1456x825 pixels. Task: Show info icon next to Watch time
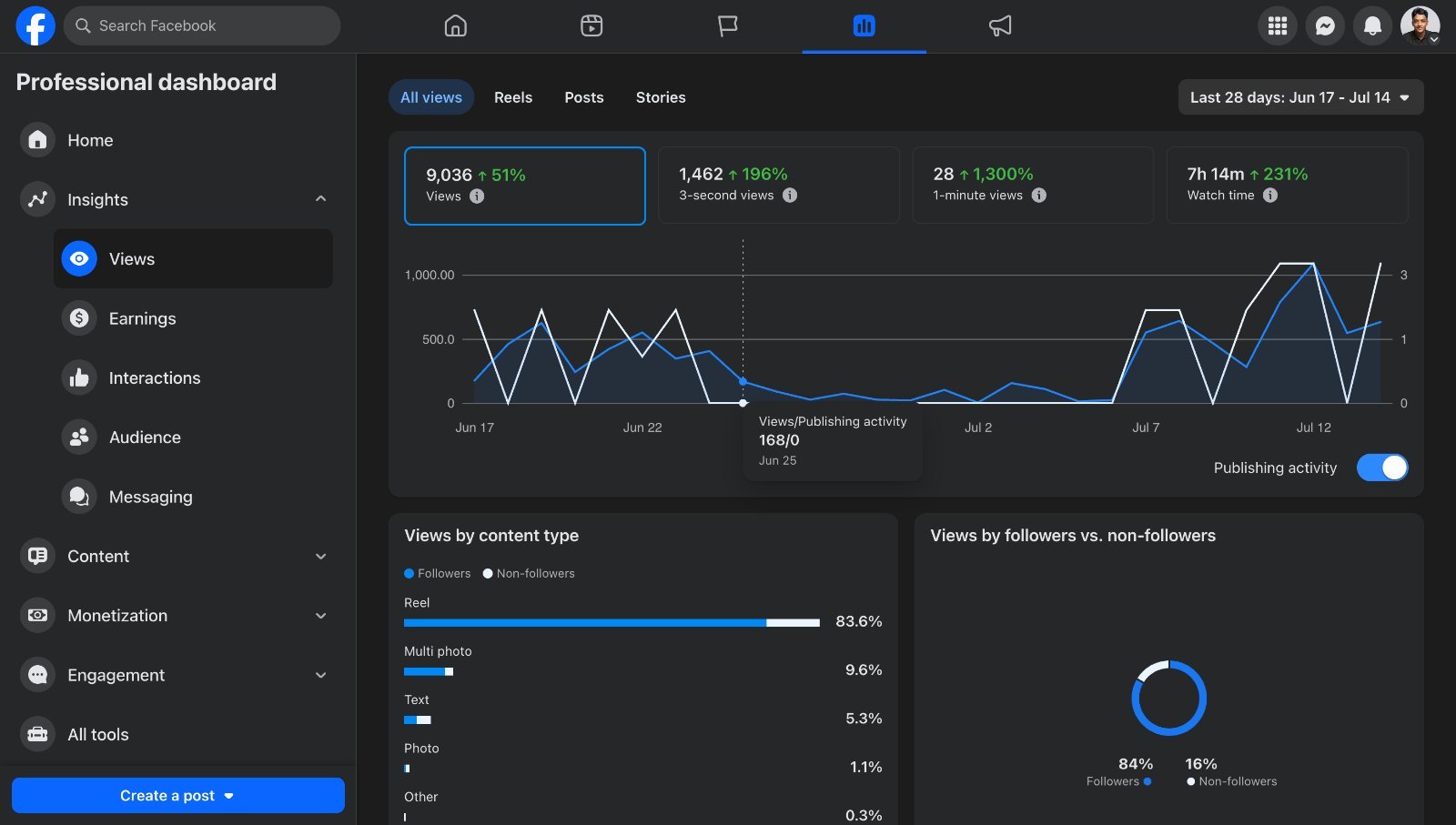click(x=1270, y=195)
